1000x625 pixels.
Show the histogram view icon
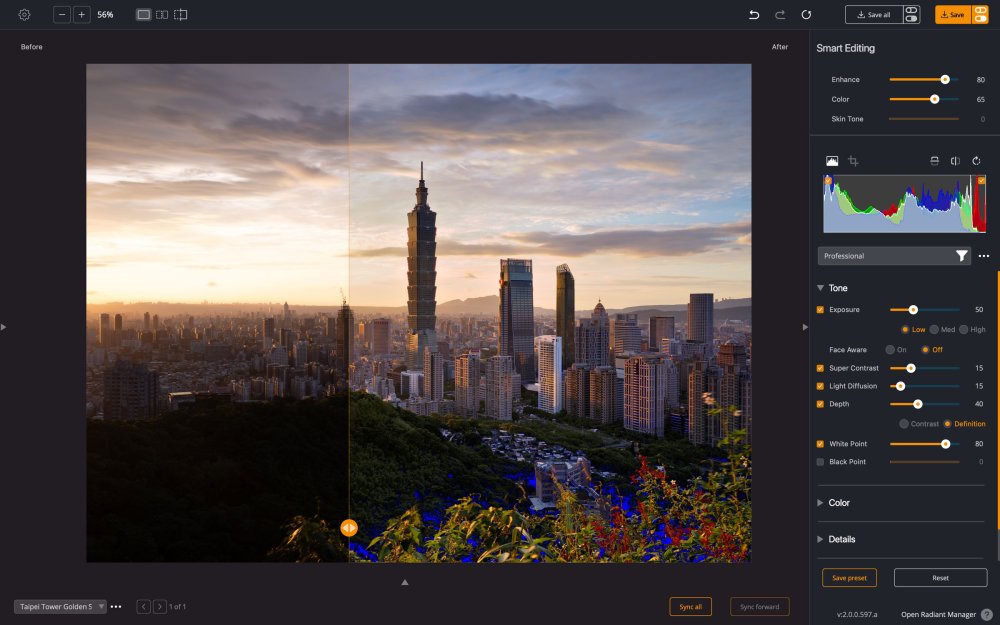[x=832, y=161]
